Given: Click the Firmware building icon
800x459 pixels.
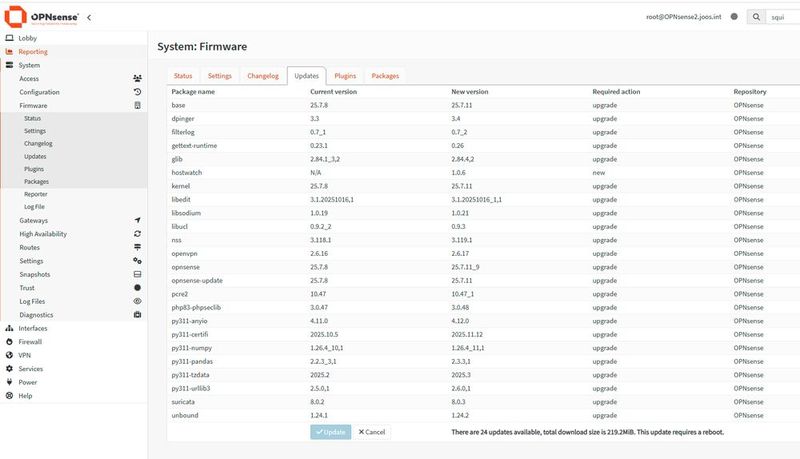Looking at the screenshot, I should tap(137, 105).
